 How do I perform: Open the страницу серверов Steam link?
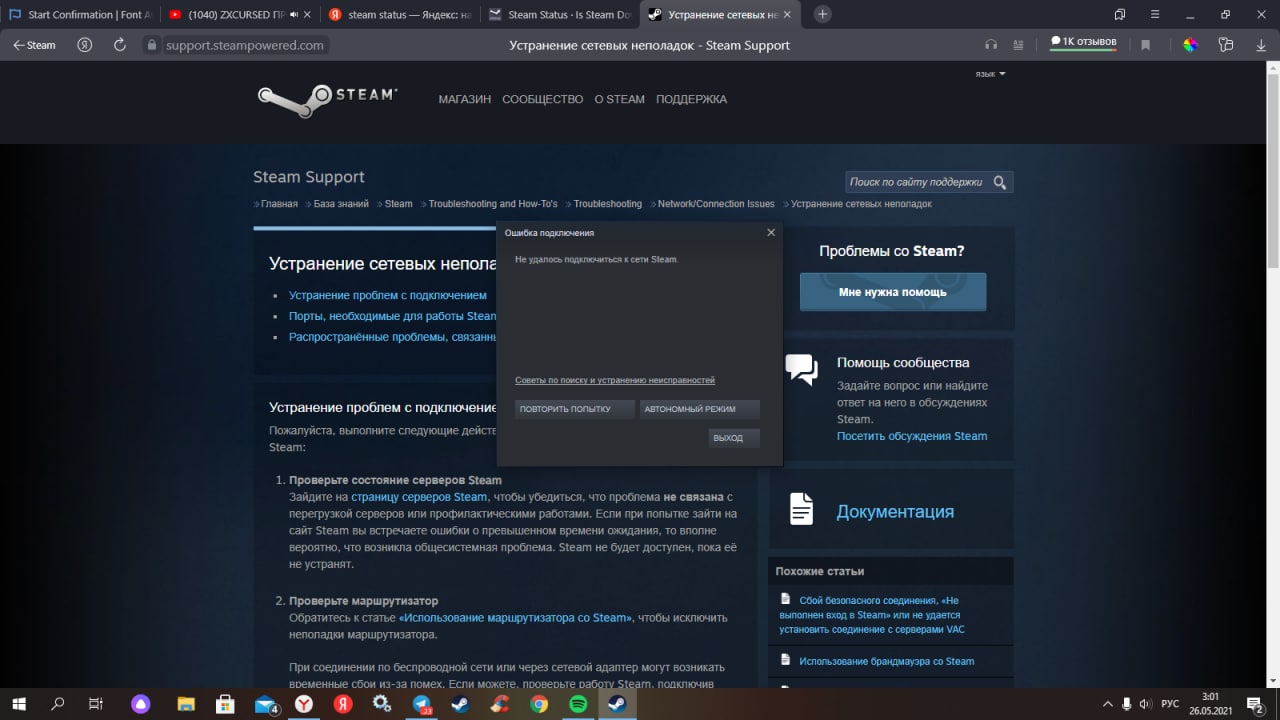[419, 497]
